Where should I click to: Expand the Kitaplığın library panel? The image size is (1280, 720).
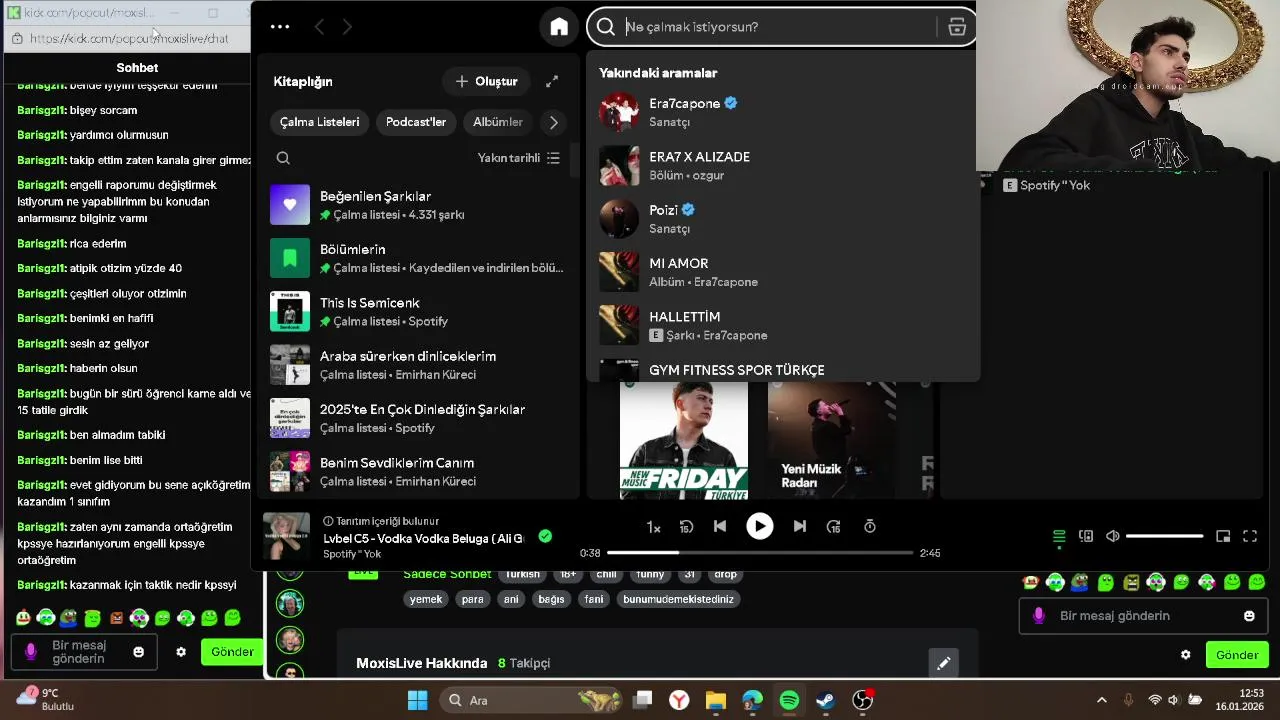(x=552, y=81)
